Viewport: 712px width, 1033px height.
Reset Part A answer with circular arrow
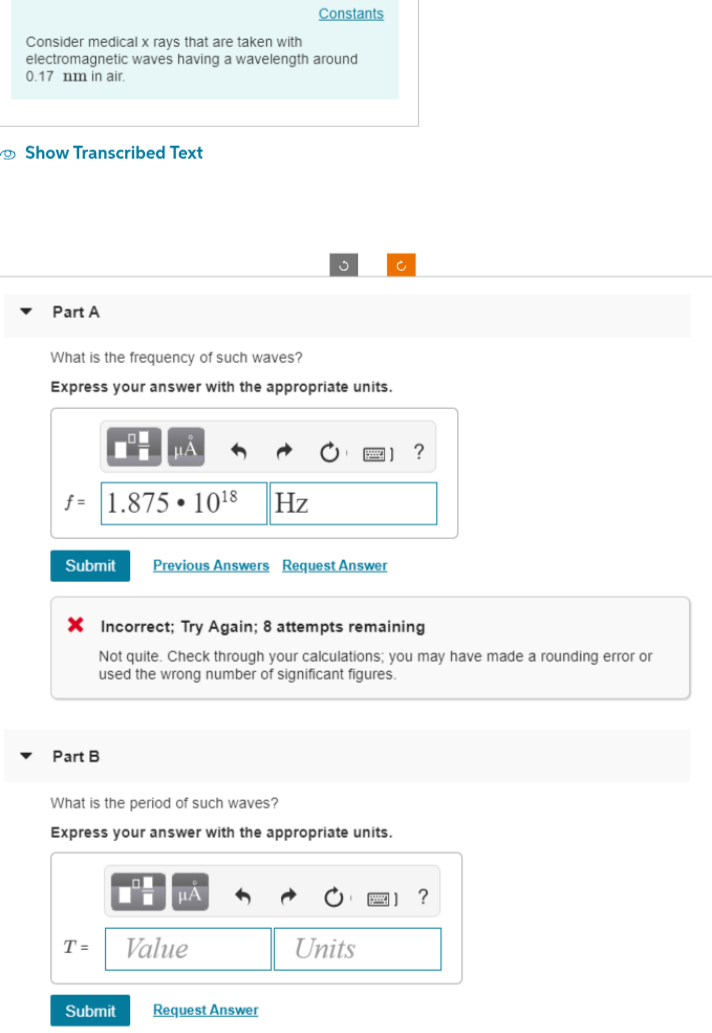point(331,451)
